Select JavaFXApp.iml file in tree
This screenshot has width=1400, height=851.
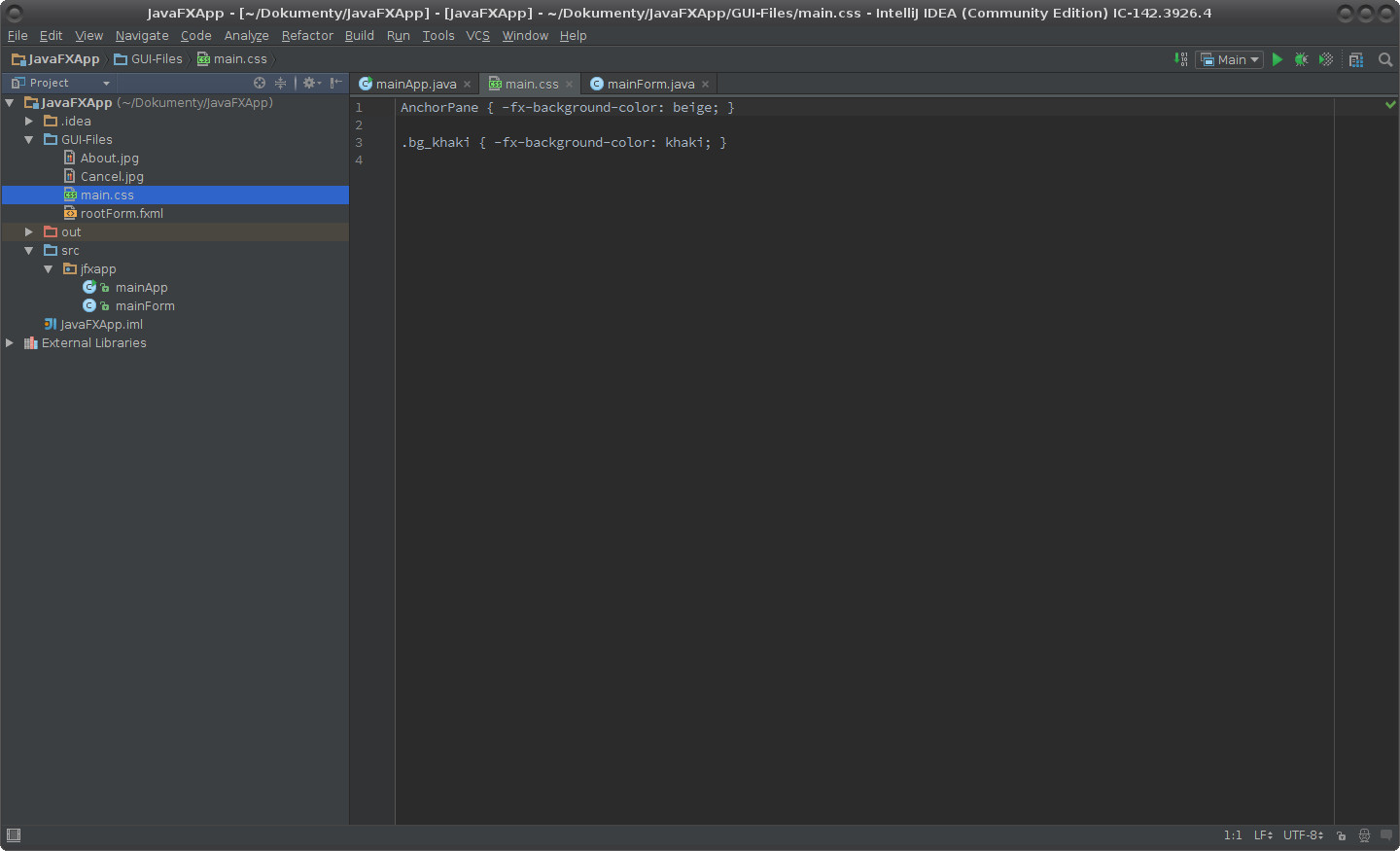point(101,324)
